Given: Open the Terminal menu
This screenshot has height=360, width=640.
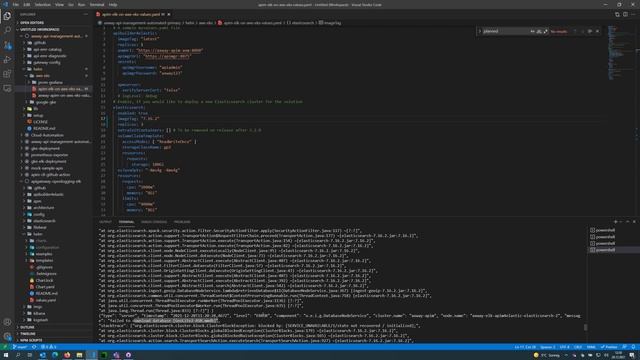Looking at the screenshot, I should (97, 4).
